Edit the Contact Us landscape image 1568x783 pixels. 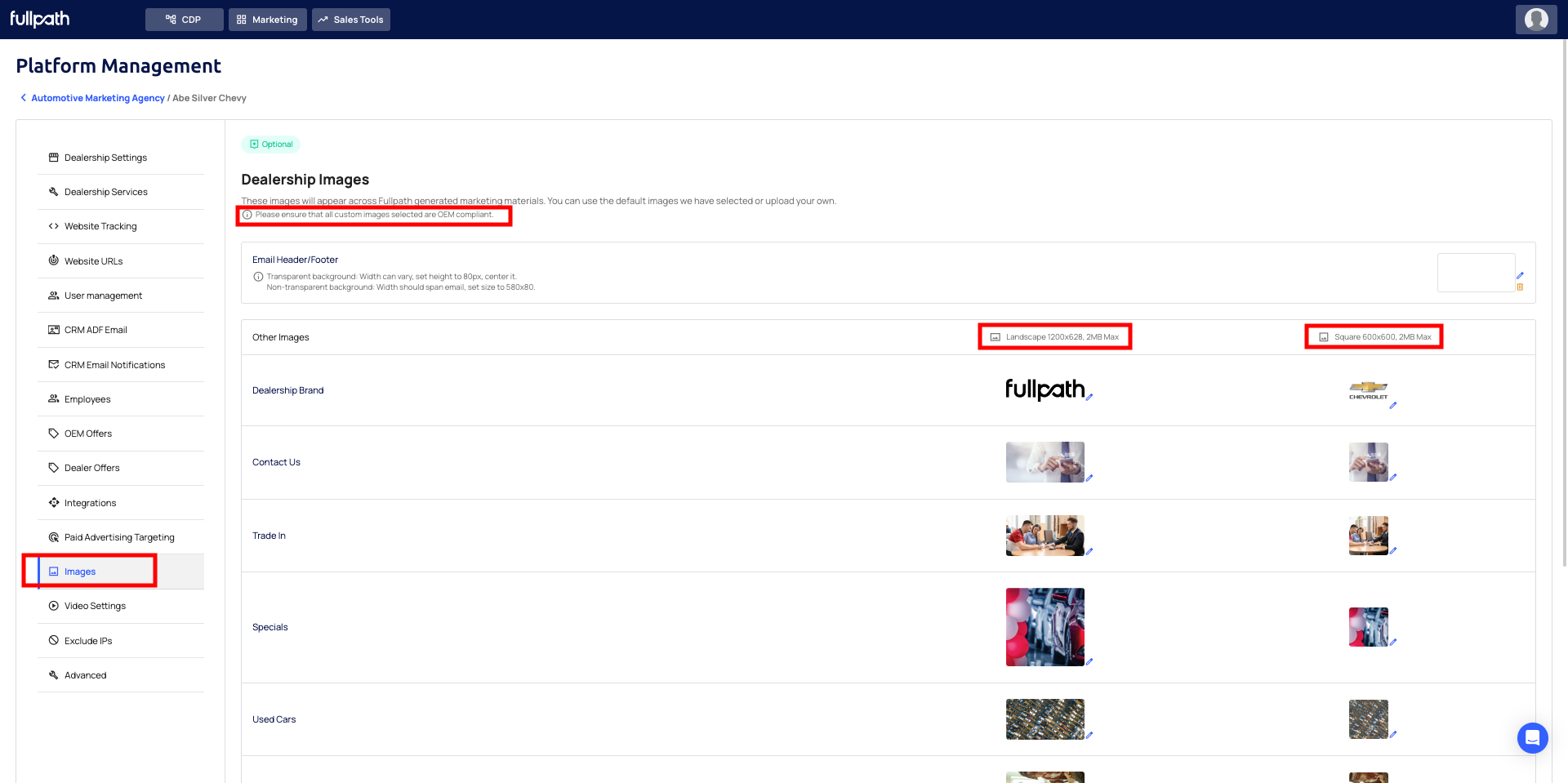[1089, 478]
